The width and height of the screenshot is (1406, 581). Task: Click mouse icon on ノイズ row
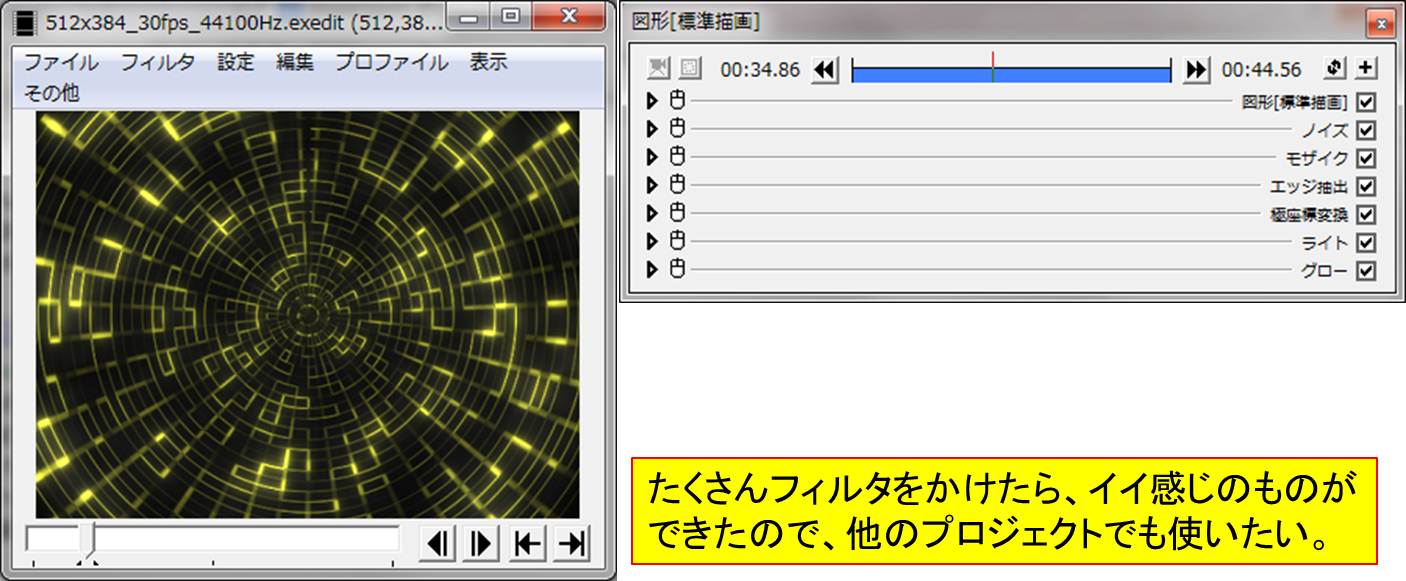(676, 128)
